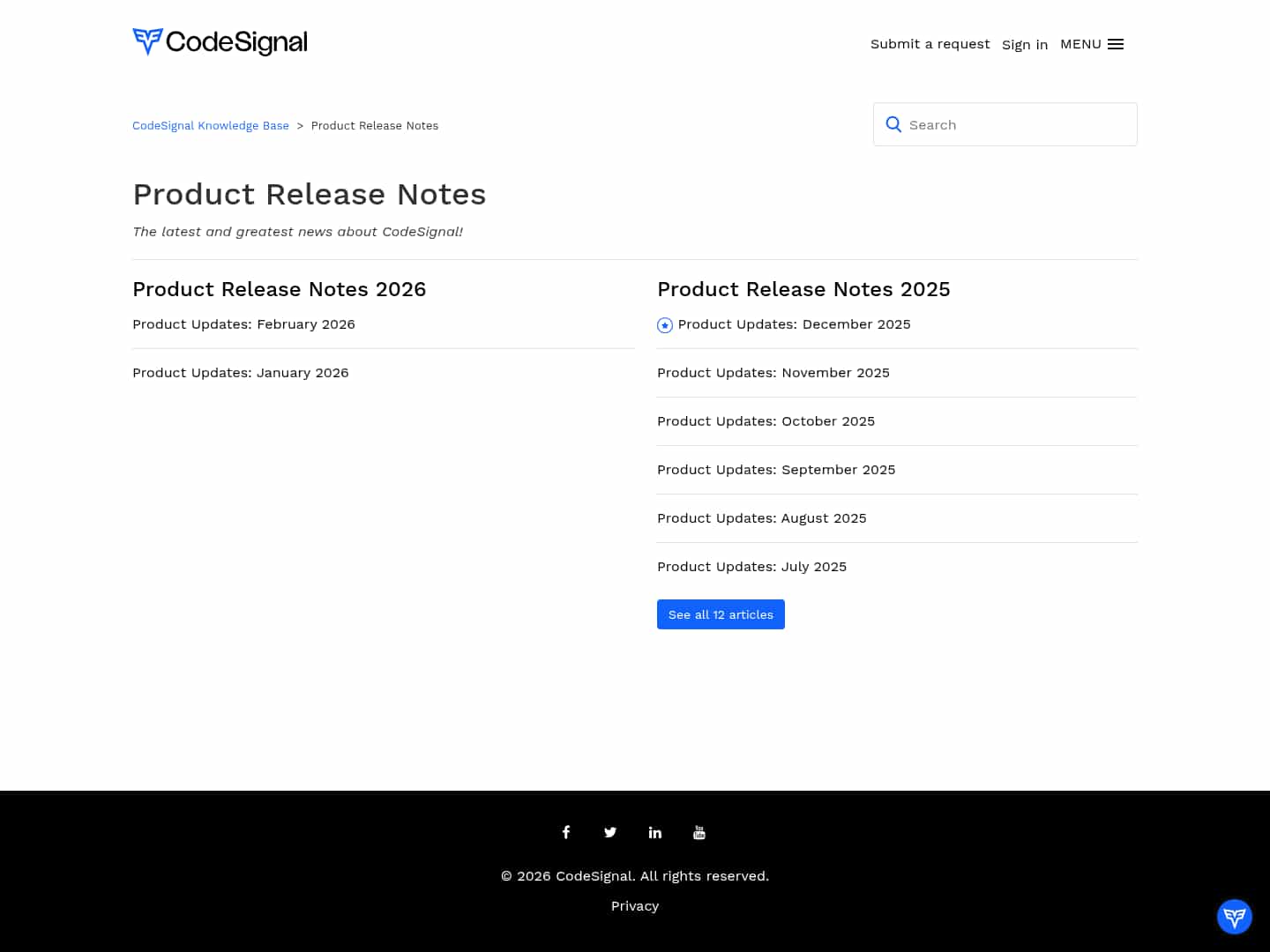Open the Privacy link in footer
This screenshot has height=952, width=1270.
point(635,906)
